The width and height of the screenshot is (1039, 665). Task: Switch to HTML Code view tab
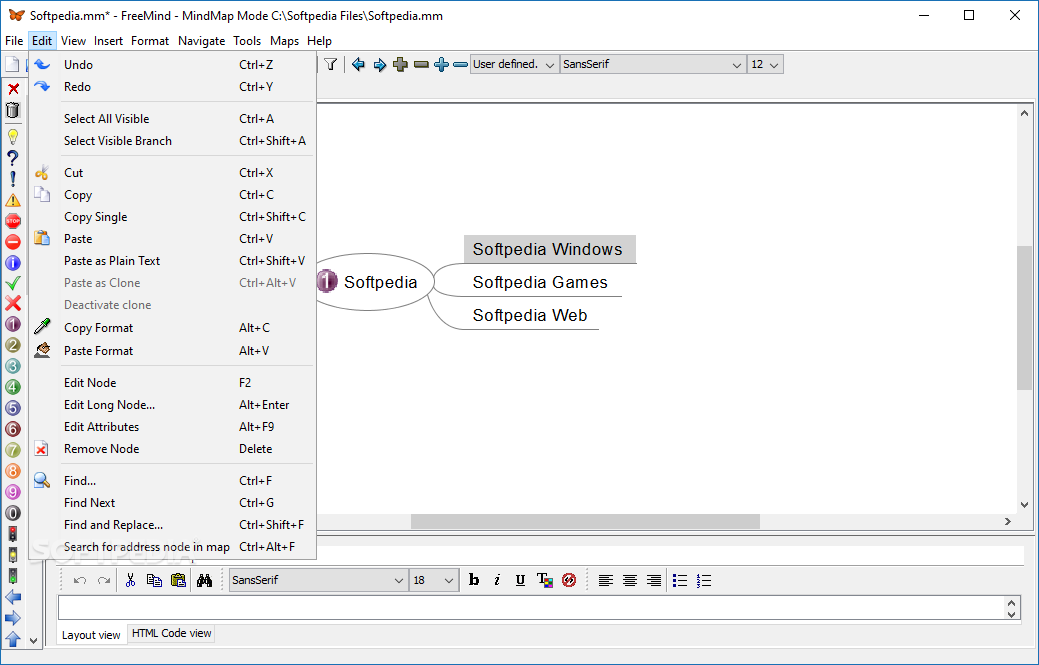pos(172,633)
